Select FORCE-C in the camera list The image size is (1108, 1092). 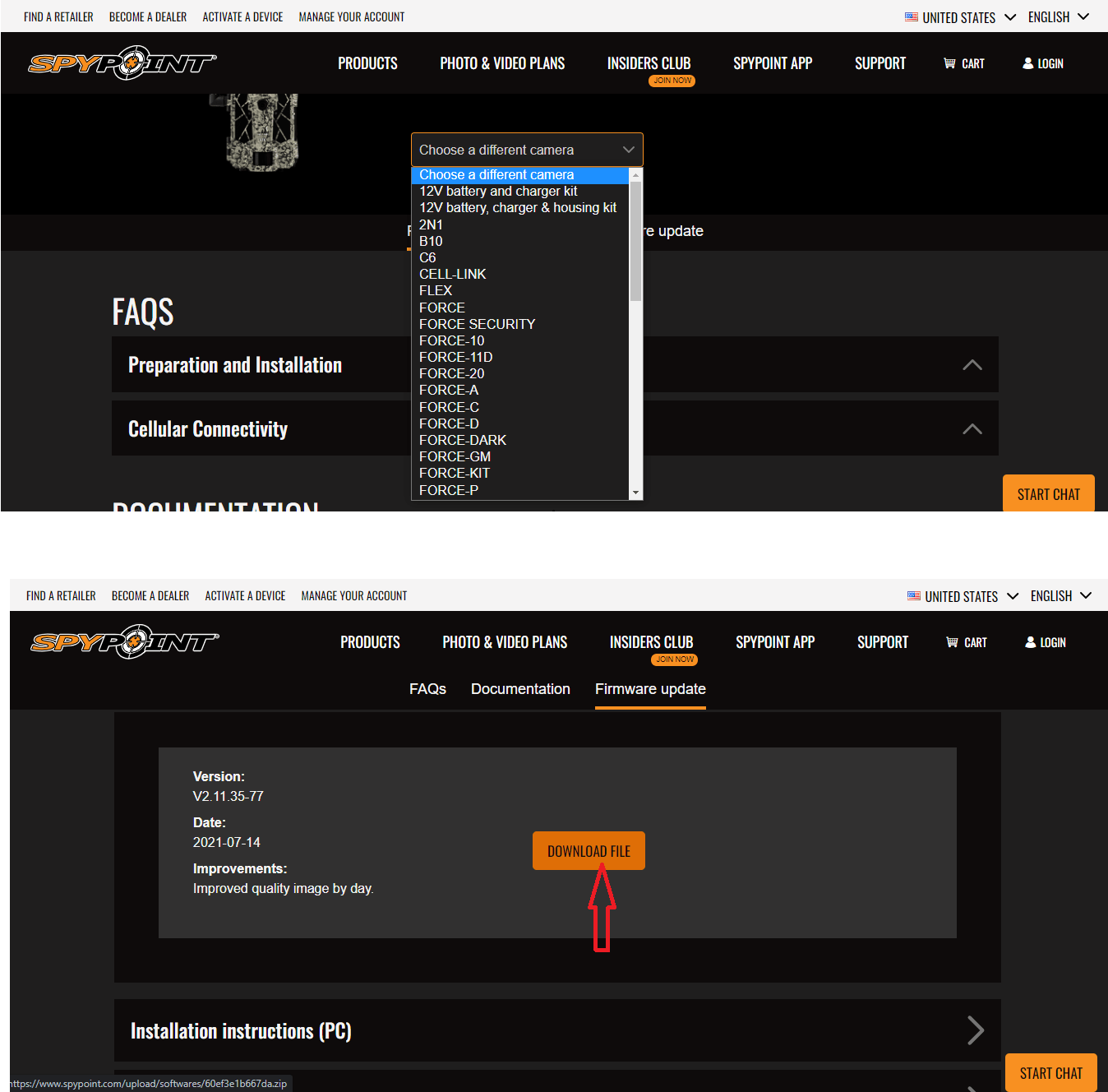519,407
